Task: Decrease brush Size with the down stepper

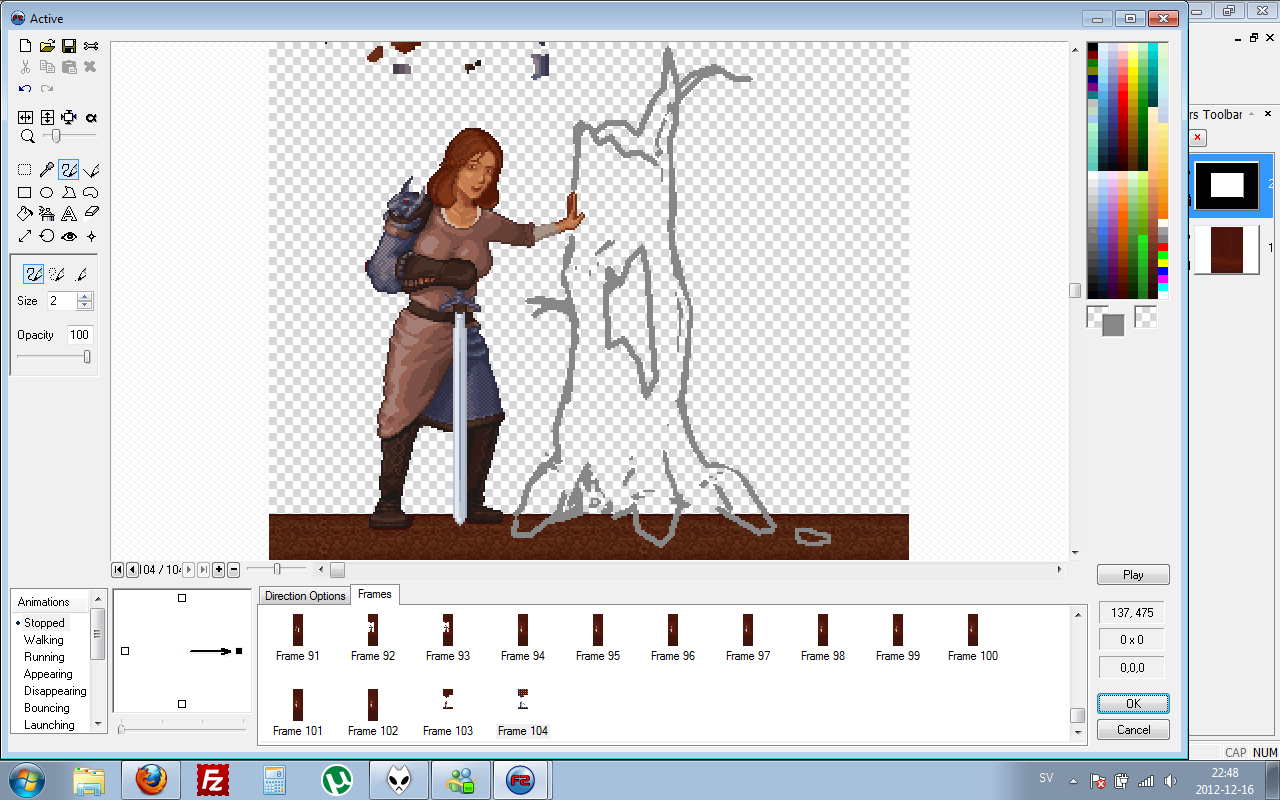Action: (85, 305)
